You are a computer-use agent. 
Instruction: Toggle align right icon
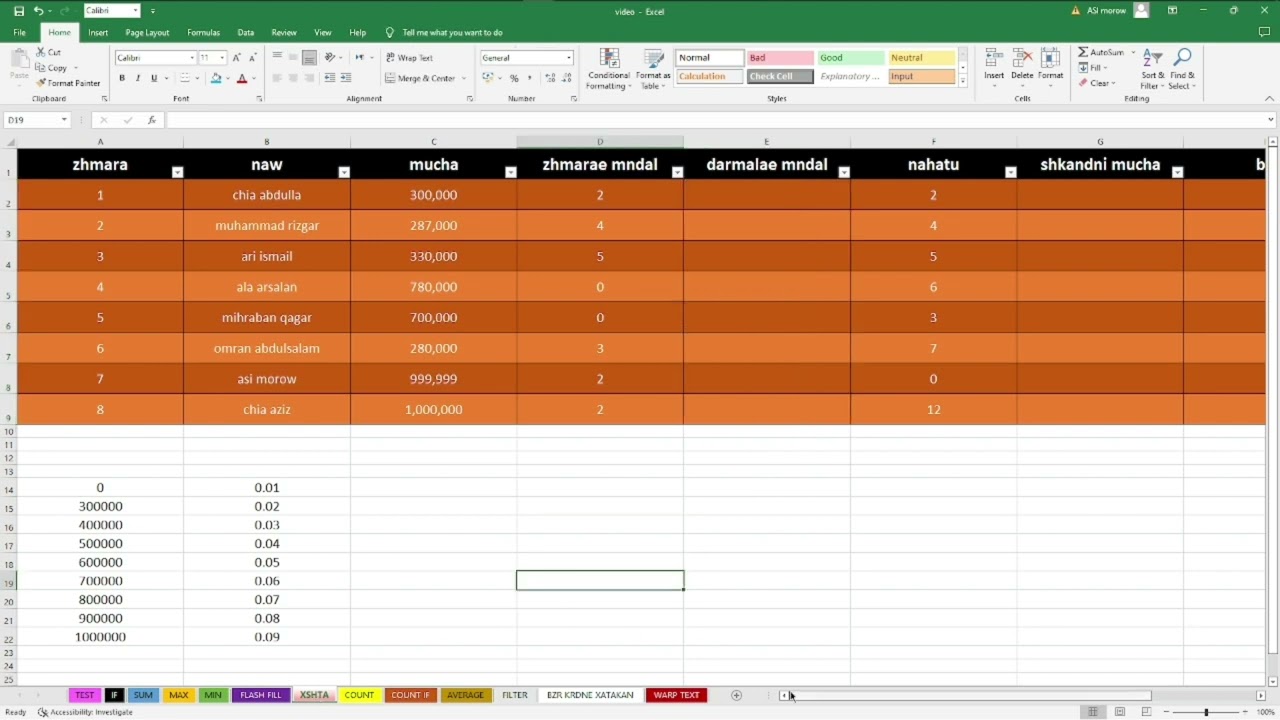(x=309, y=78)
